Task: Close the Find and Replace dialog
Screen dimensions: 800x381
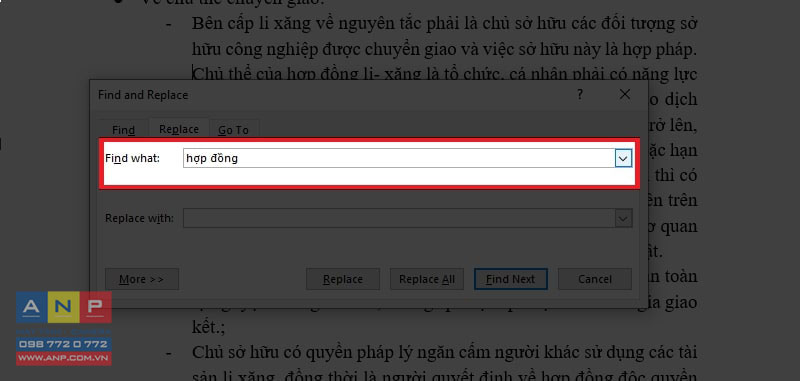Action: pos(625,94)
